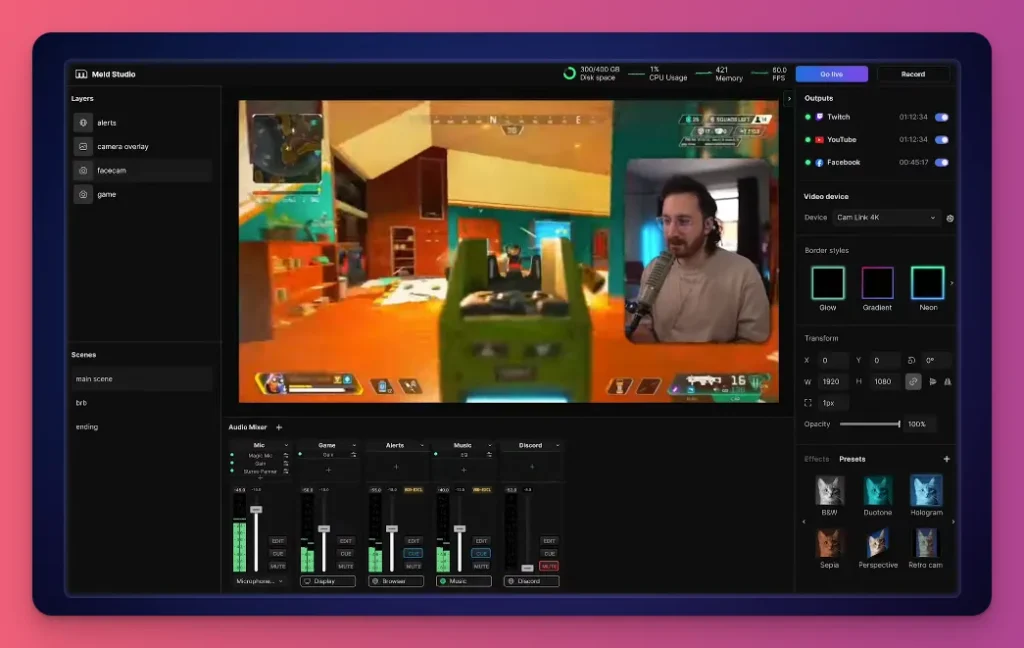Click the Twitch output icon
Image resolution: width=1024 pixels, height=648 pixels.
820,117
